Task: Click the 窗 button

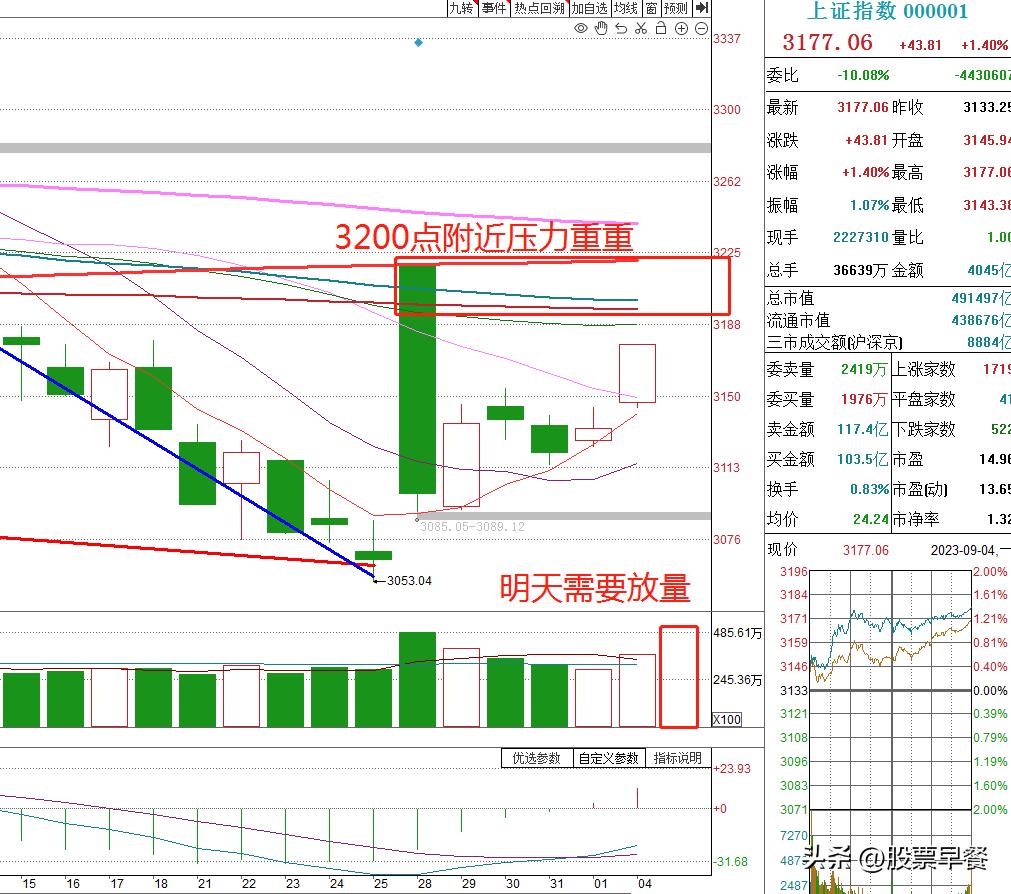Action: point(652,8)
